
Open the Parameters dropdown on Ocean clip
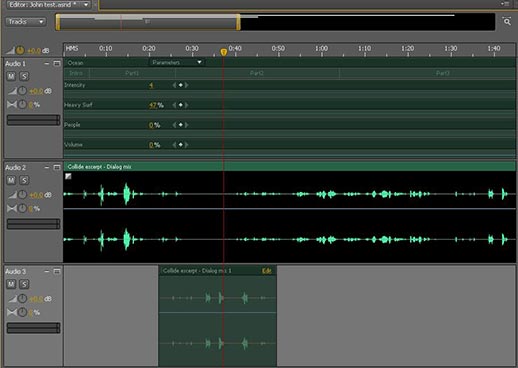coord(177,62)
